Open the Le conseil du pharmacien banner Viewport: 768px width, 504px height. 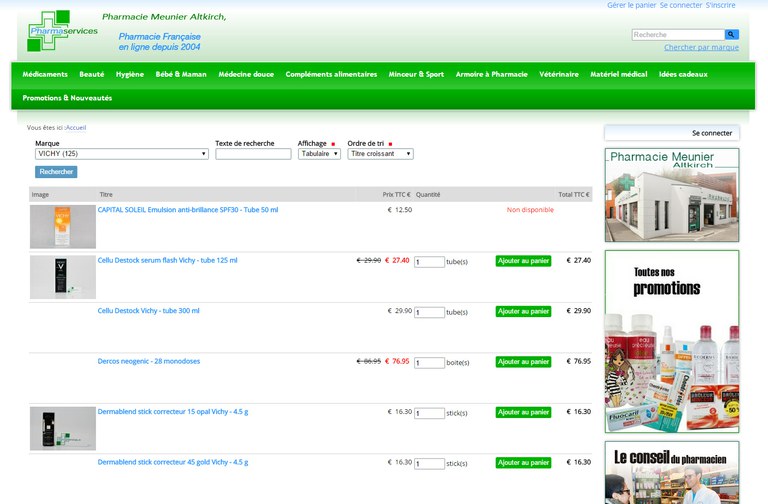click(671, 472)
